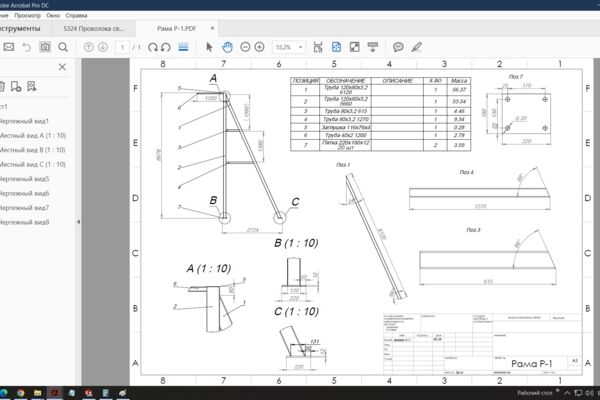Open bookmark Местный вид B (1 : 10)

(x=33, y=150)
